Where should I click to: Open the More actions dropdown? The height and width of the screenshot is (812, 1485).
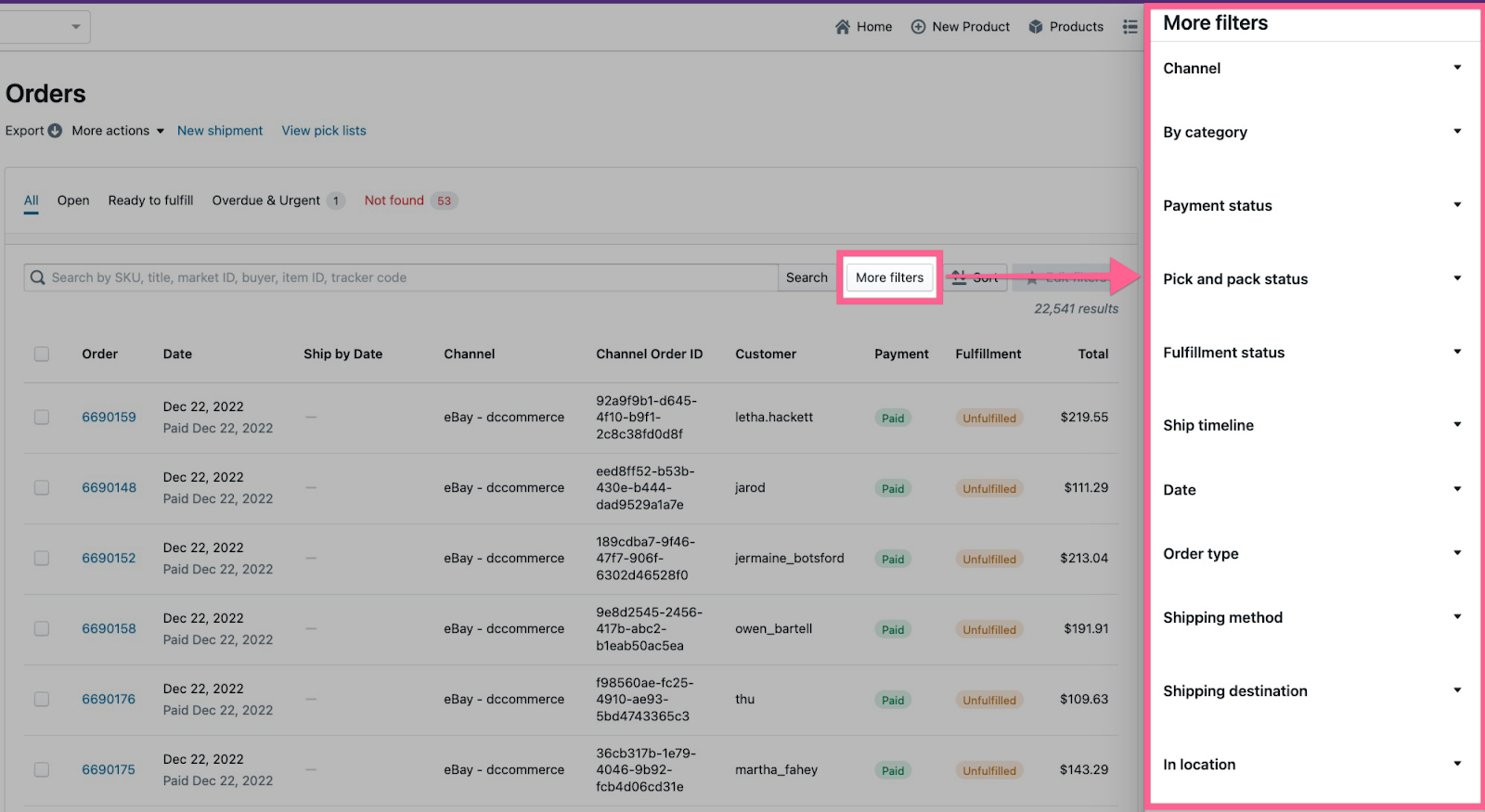pyautogui.click(x=118, y=131)
